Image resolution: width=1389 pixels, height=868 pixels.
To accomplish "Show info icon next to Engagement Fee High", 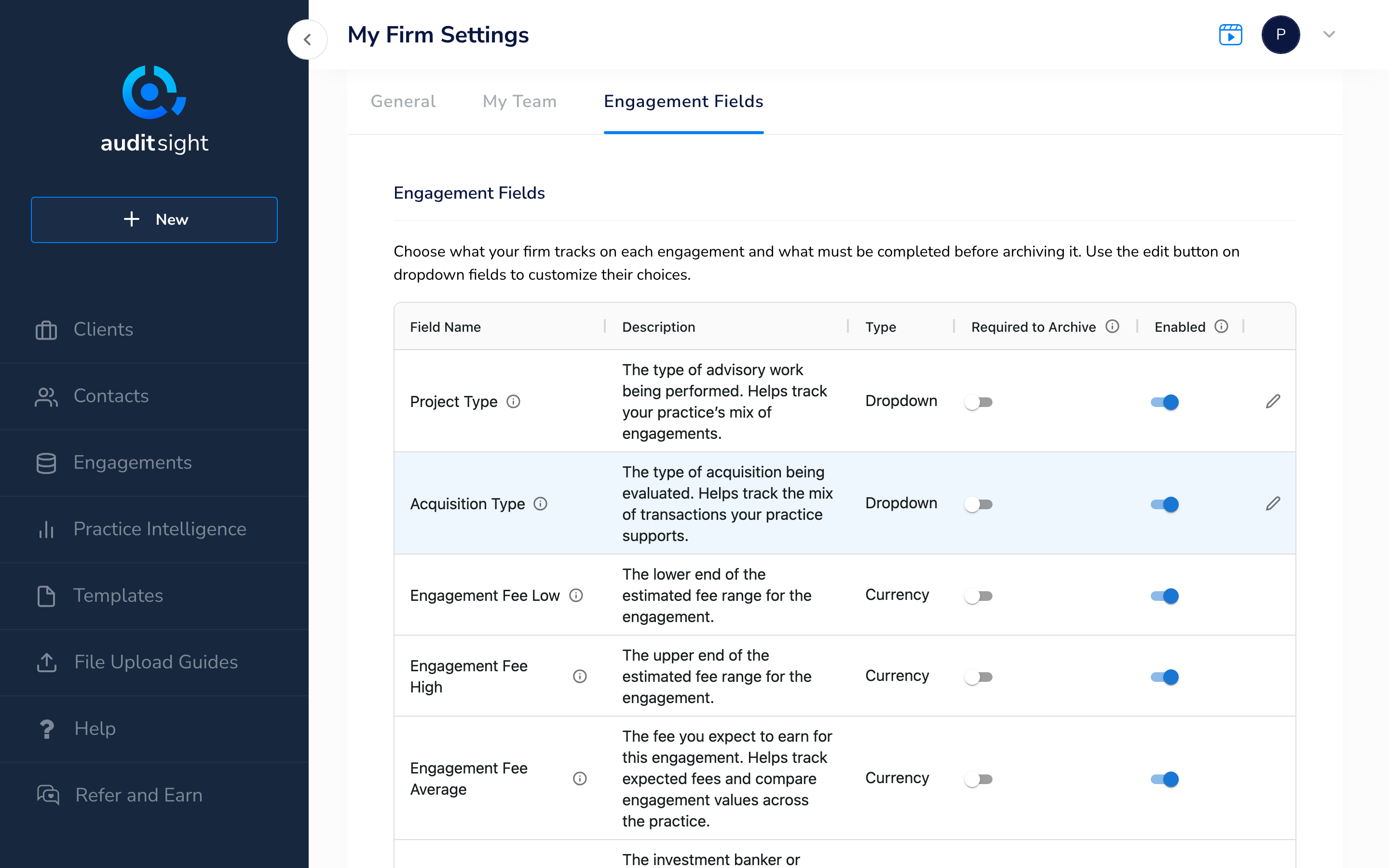I will point(580,676).
